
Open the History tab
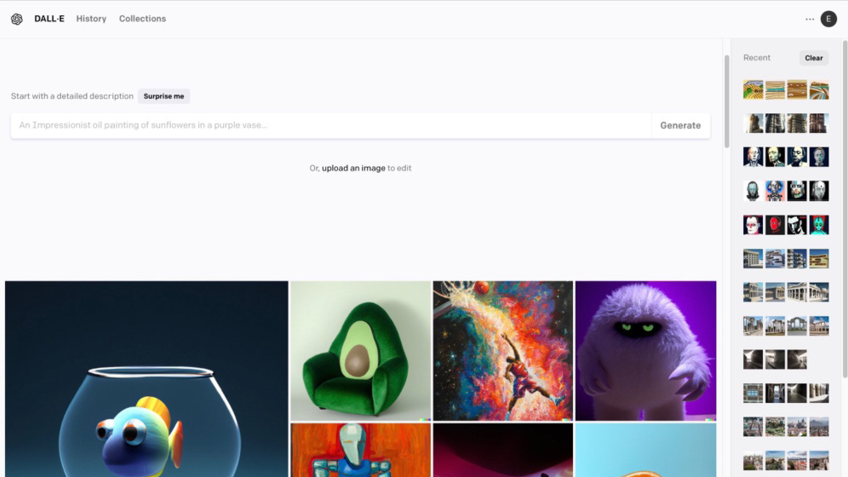(91, 18)
